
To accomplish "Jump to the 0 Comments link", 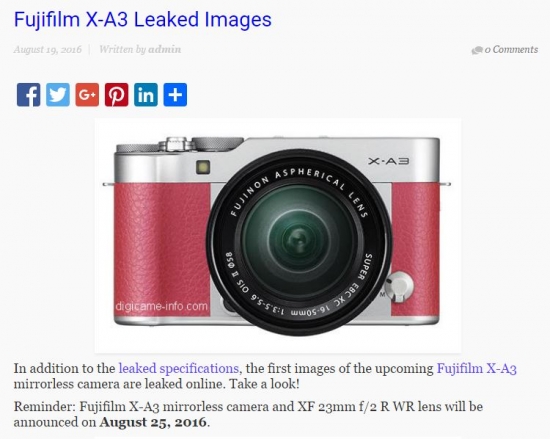I will (x=511, y=49).
